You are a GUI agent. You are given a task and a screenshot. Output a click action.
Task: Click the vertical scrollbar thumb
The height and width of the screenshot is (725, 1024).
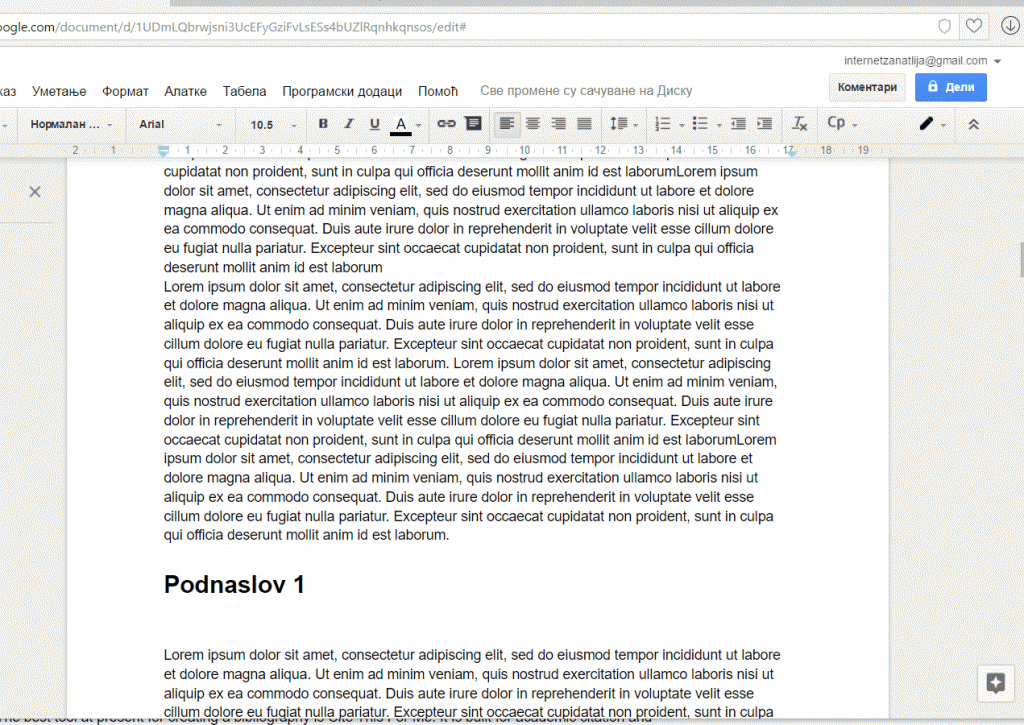(1021, 259)
